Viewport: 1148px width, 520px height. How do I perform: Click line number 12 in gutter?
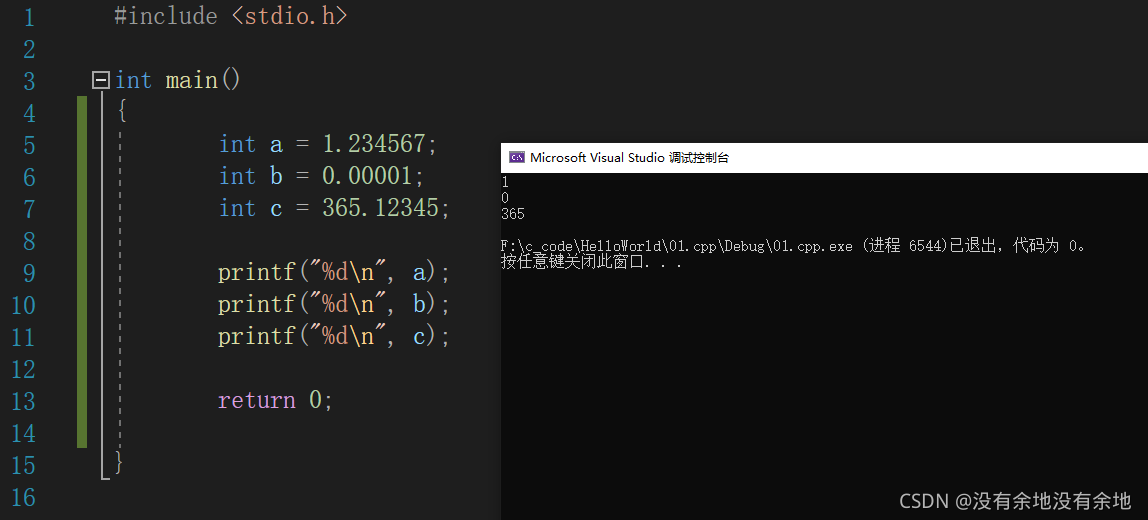pos(23,369)
